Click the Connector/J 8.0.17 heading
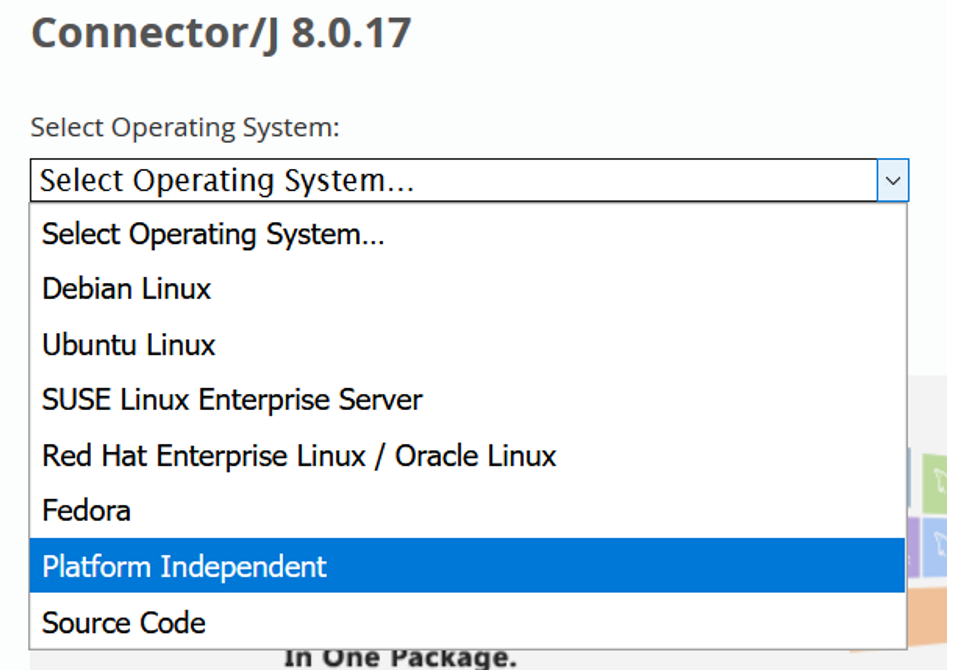Viewport: 954px width, 670px height. (x=221, y=33)
